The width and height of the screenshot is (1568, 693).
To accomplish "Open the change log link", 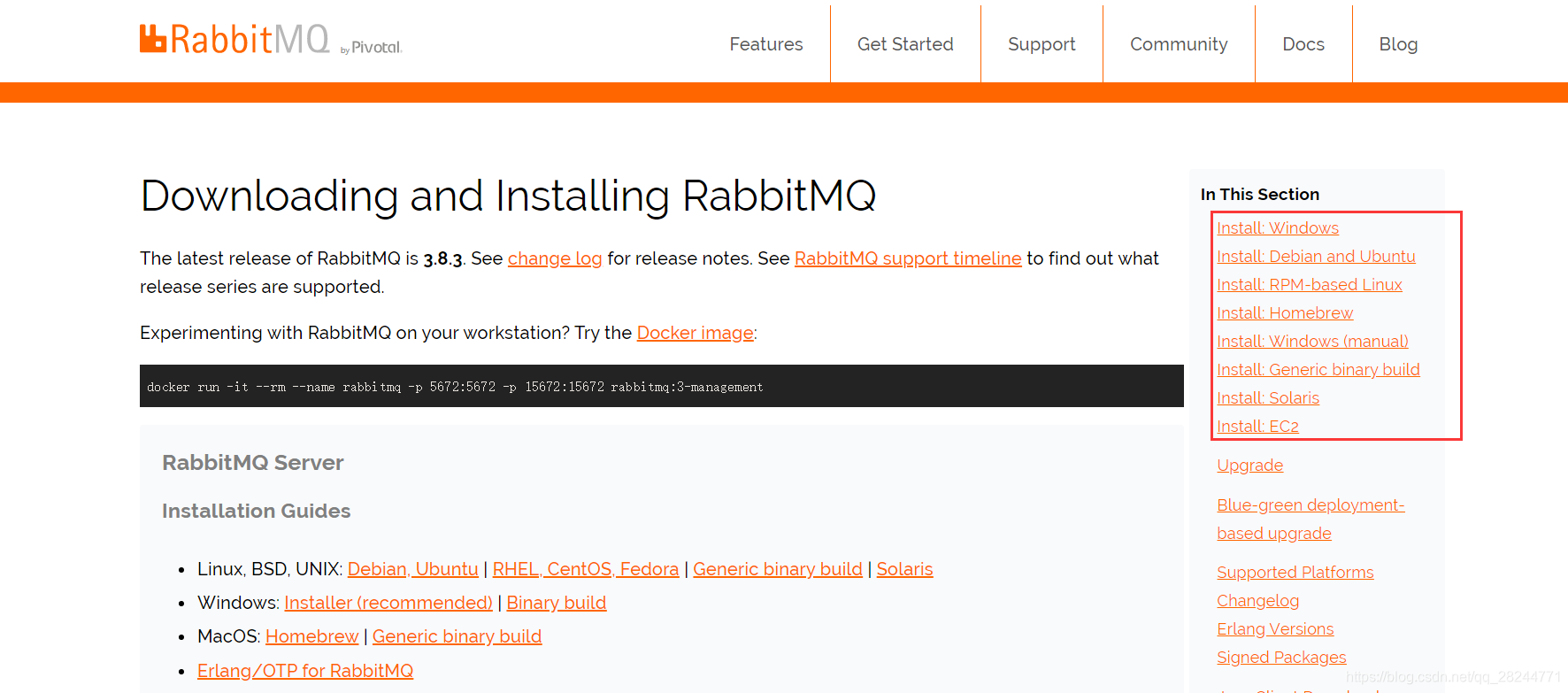I will click(555, 258).
